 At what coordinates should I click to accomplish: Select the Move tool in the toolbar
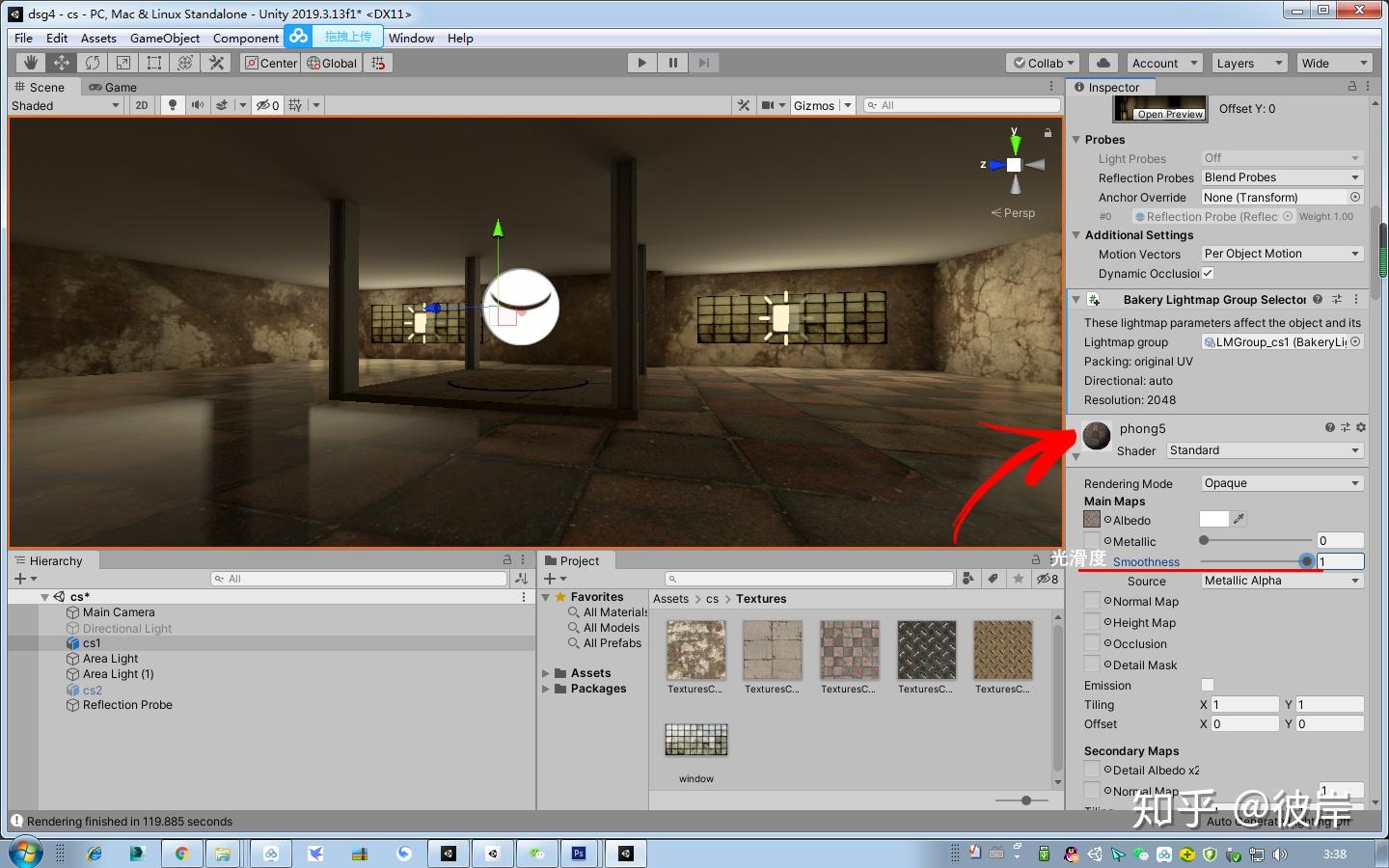coord(61,62)
